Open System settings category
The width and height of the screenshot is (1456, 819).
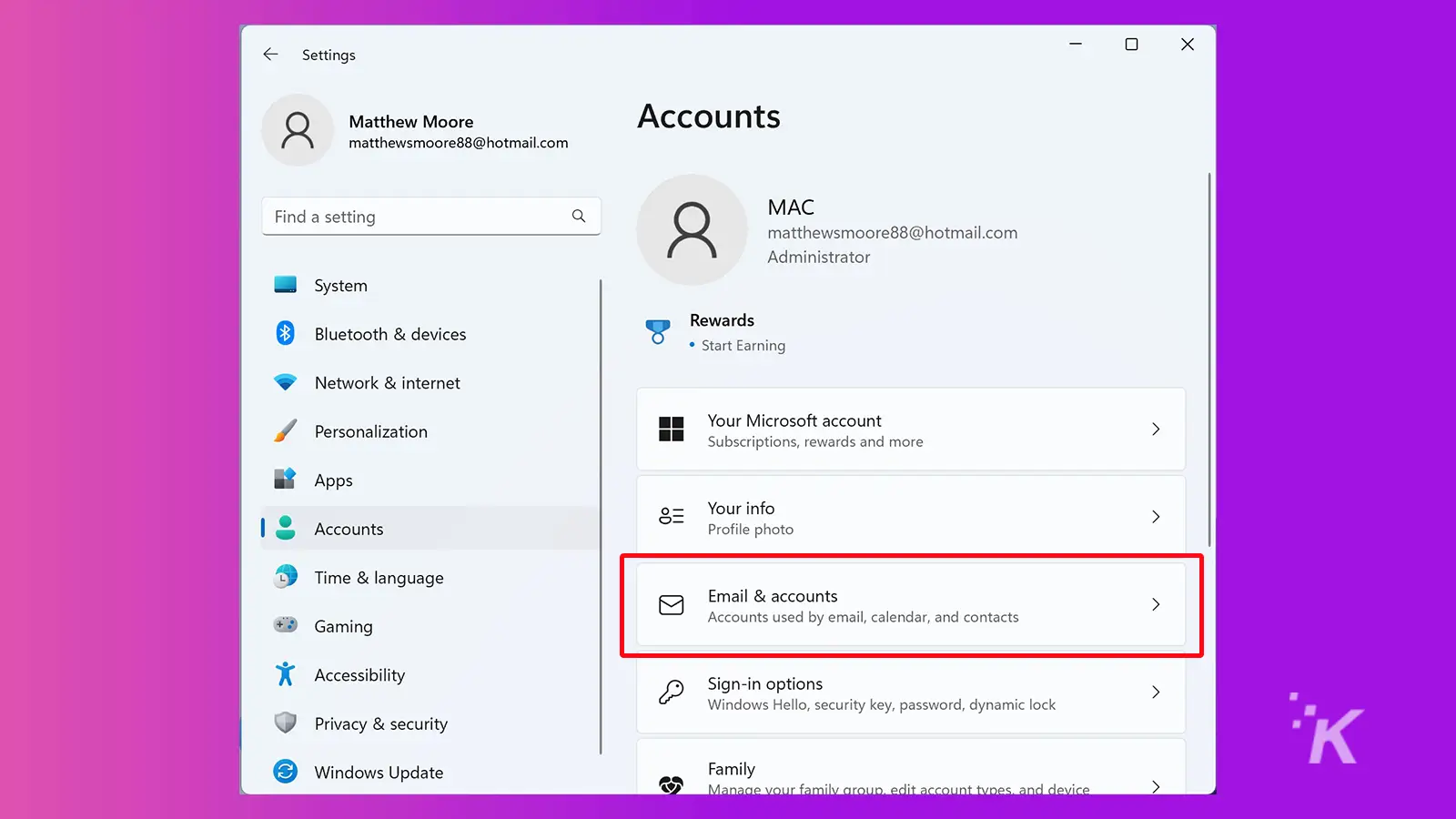(340, 286)
